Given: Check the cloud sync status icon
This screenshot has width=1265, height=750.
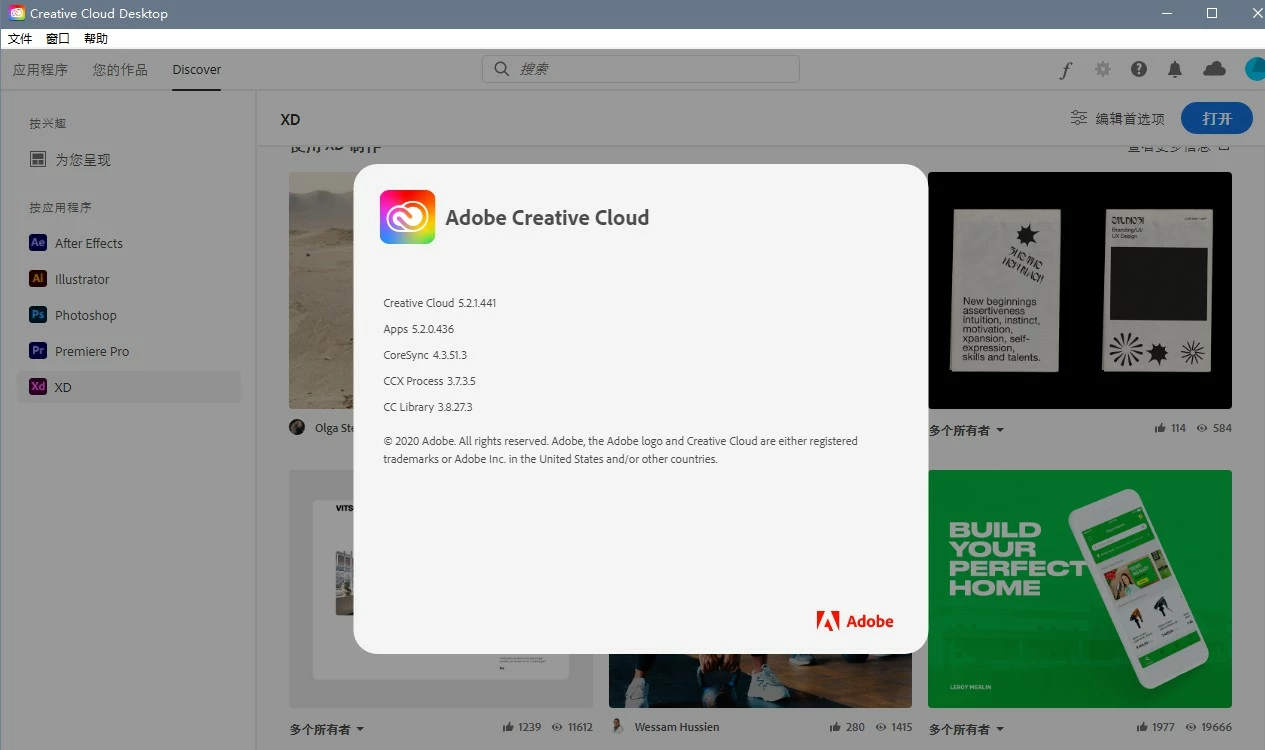Looking at the screenshot, I should tap(1214, 69).
